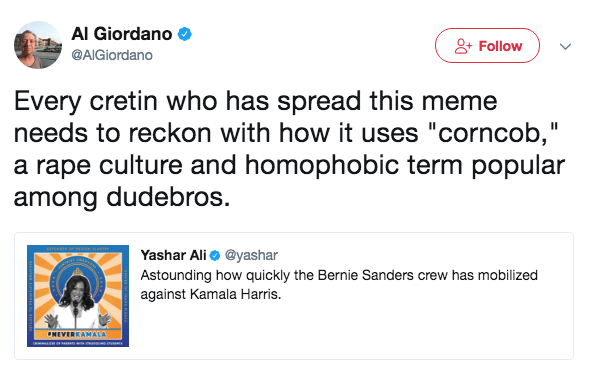Open the Al Giordano display name link
This screenshot has height=369, width=593.
[x=122, y=34]
